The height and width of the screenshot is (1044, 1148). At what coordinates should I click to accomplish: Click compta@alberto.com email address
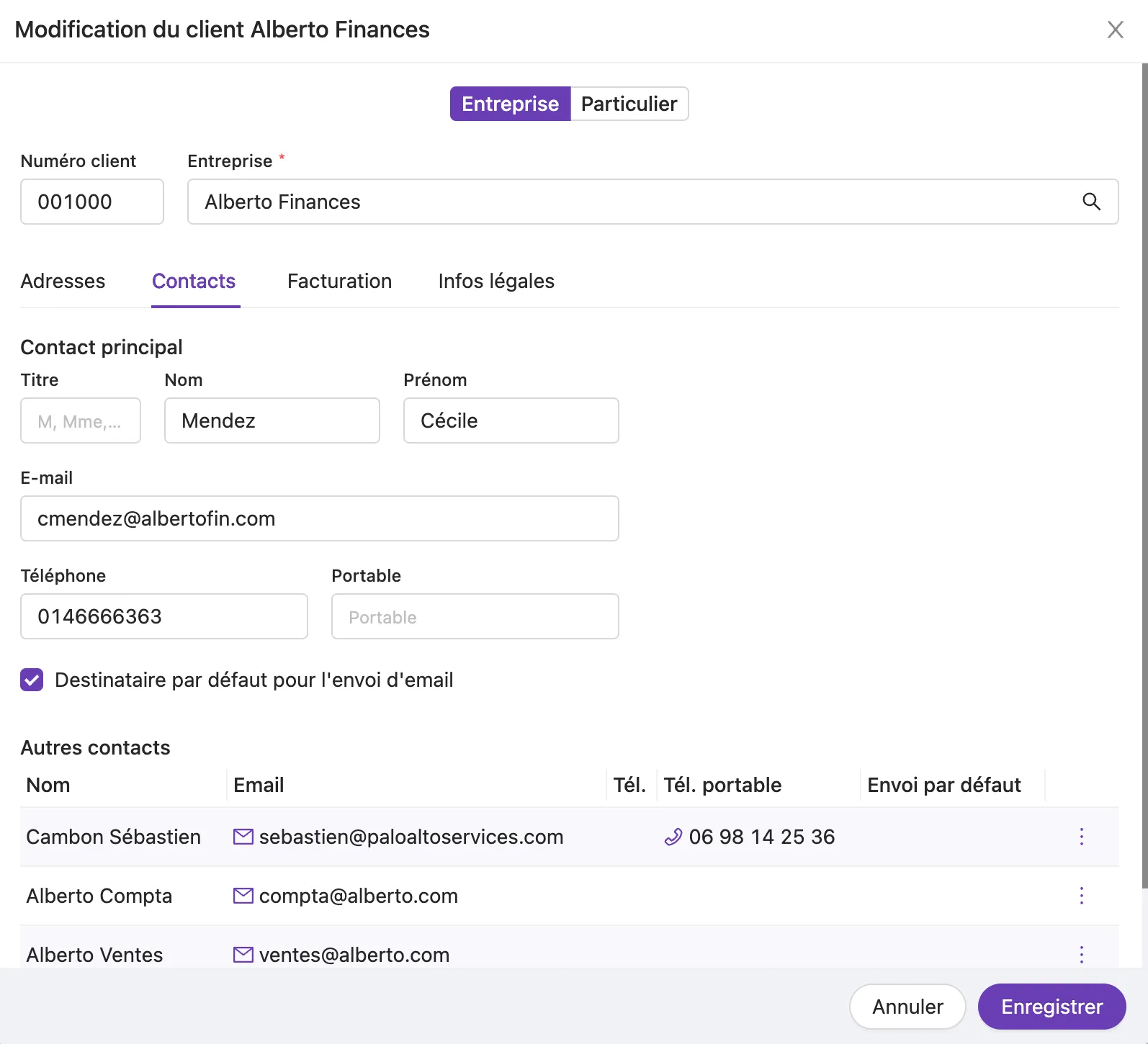(x=359, y=896)
